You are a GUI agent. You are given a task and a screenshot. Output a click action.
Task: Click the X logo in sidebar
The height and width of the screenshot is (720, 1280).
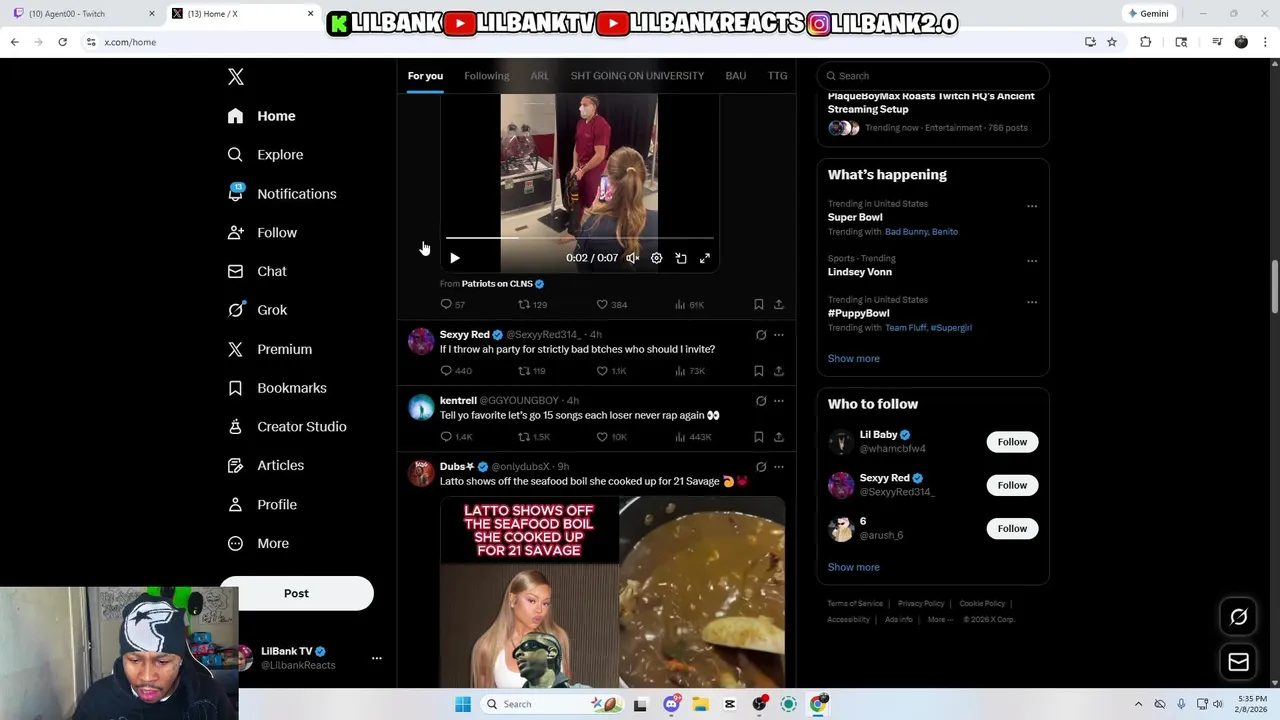click(x=236, y=77)
